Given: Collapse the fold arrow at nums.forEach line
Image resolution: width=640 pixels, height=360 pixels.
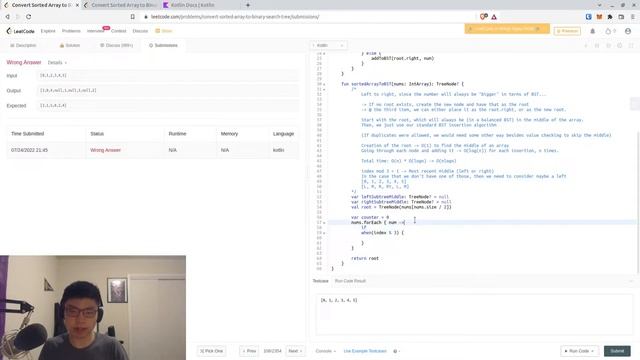Looking at the screenshot, I should [324, 223].
